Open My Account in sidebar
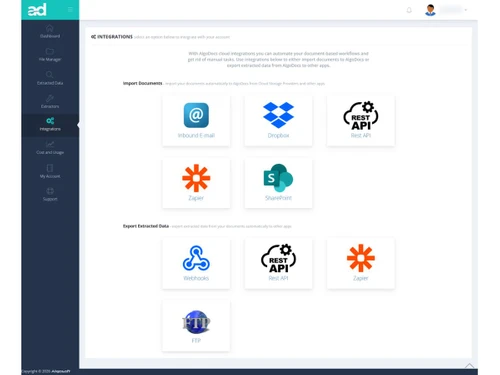The height and width of the screenshot is (375, 500). point(50,172)
